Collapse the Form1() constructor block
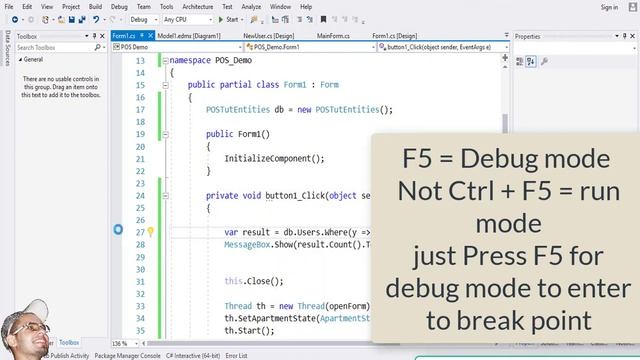Viewport: 640px width, 360px height. [165, 134]
